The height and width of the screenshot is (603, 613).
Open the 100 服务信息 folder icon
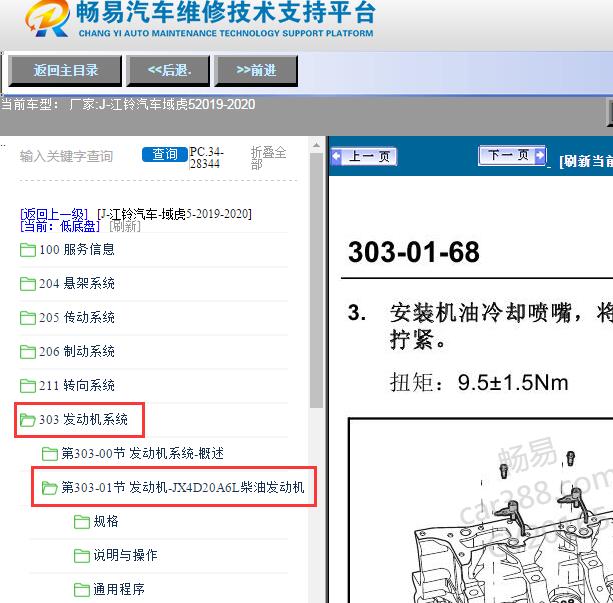pyautogui.click(x=28, y=250)
